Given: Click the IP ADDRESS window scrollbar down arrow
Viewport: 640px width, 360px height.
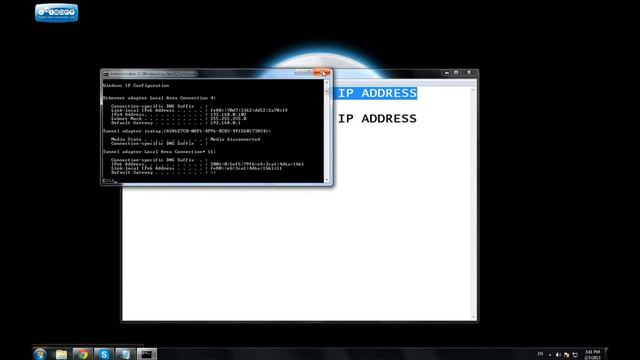Looking at the screenshot, I should pos(474,317).
